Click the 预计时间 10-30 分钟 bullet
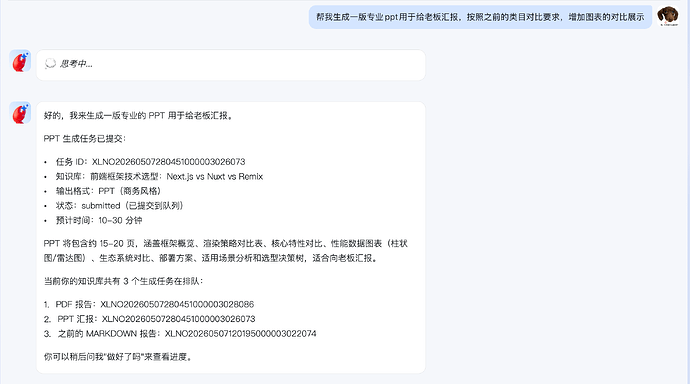 (x=99, y=220)
